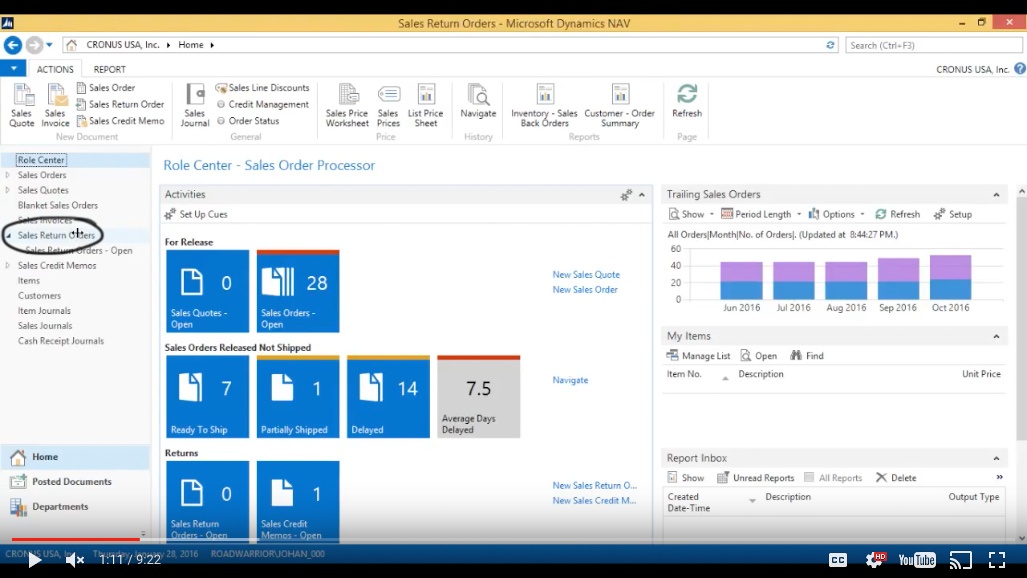Open the Delayed orders tile
Image resolution: width=1027 pixels, height=578 pixels.
pyautogui.click(x=388, y=396)
